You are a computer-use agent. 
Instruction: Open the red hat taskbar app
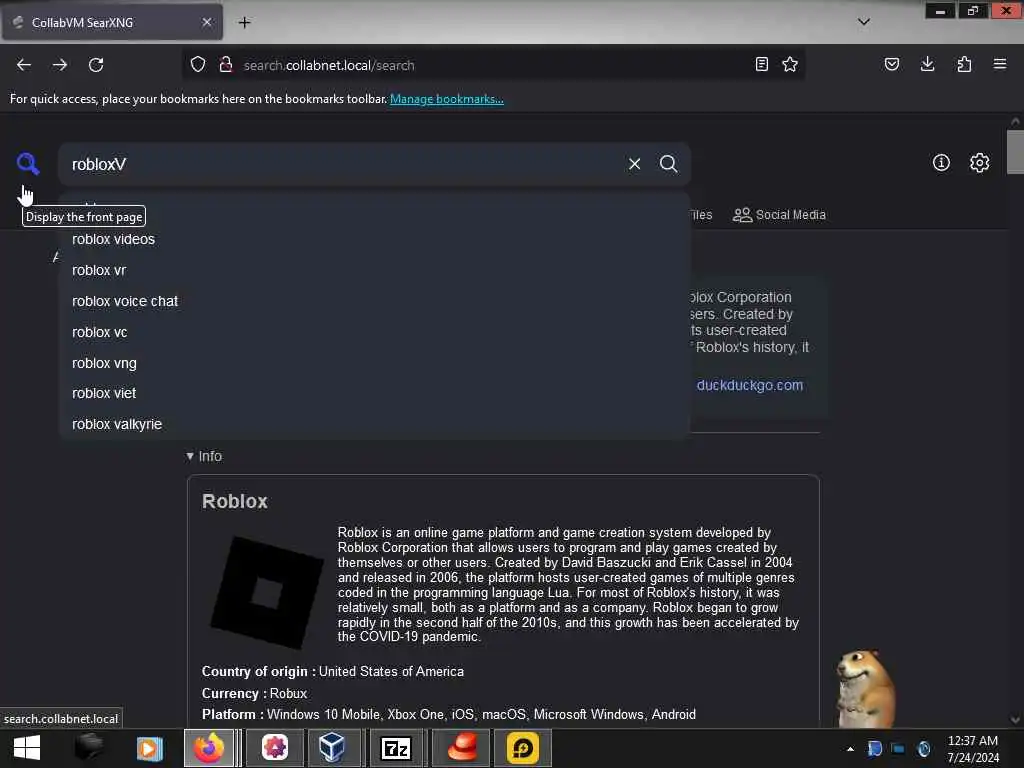pos(463,748)
